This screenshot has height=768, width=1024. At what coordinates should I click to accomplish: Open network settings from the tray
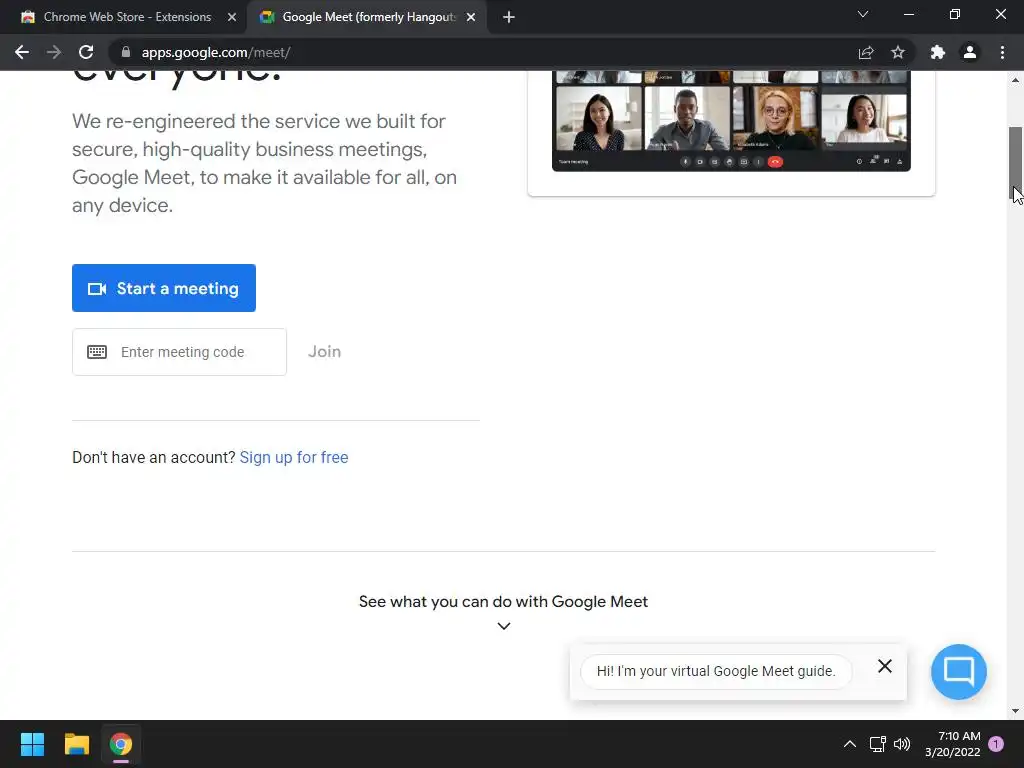coord(878,744)
